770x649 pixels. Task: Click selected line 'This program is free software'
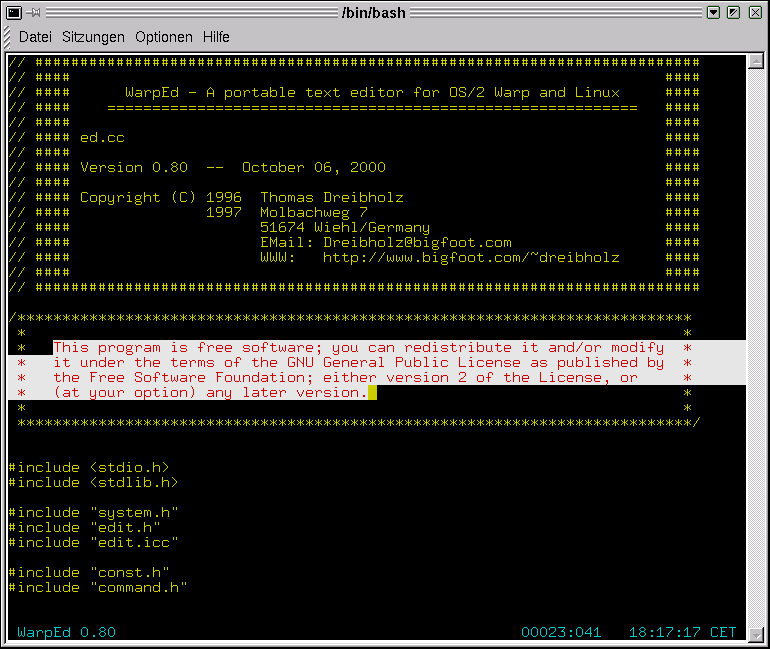[358, 348]
